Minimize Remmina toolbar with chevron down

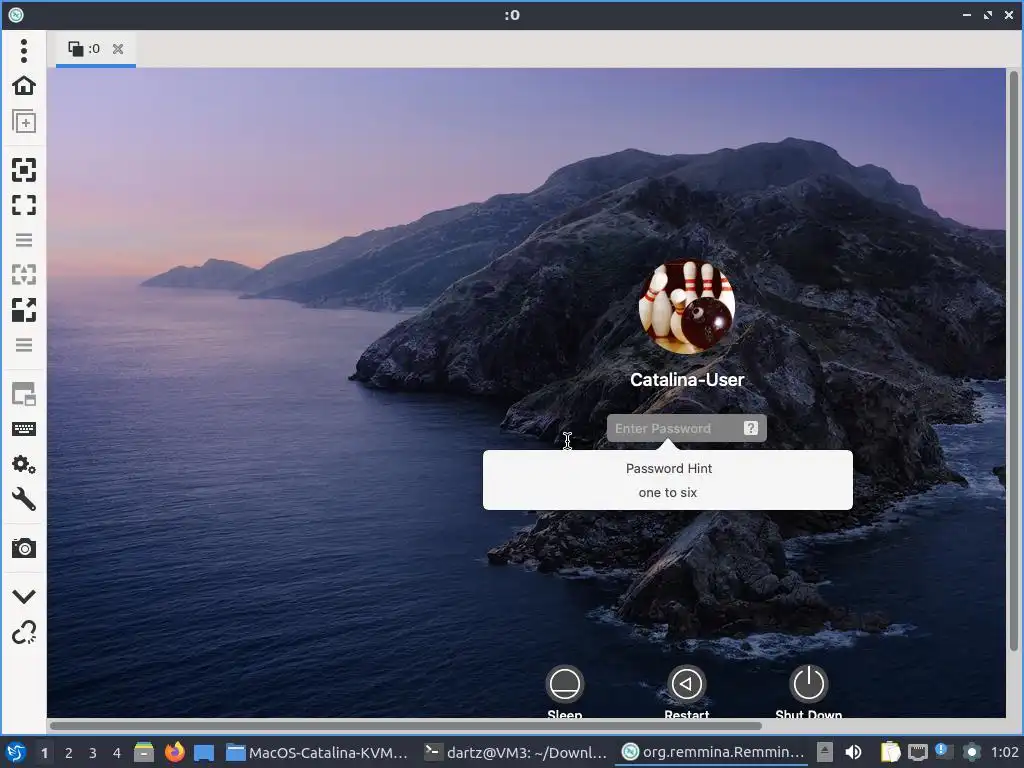(x=24, y=596)
